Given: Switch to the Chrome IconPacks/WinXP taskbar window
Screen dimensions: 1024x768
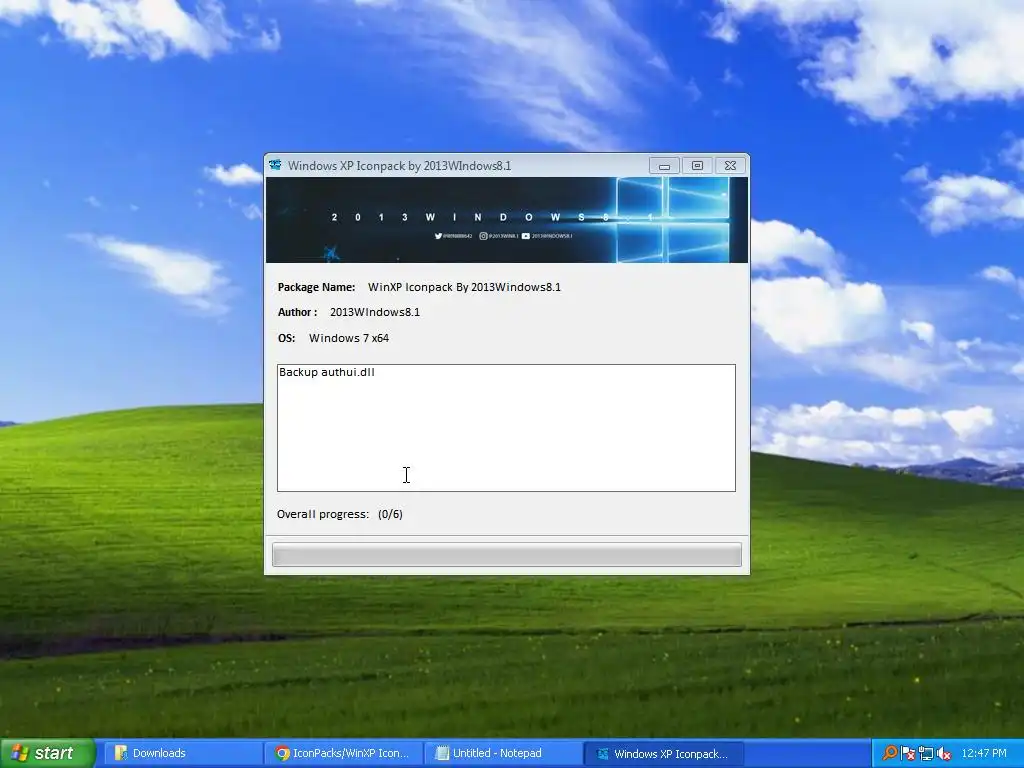Looking at the screenshot, I should pyautogui.click(x=343, y=753).
